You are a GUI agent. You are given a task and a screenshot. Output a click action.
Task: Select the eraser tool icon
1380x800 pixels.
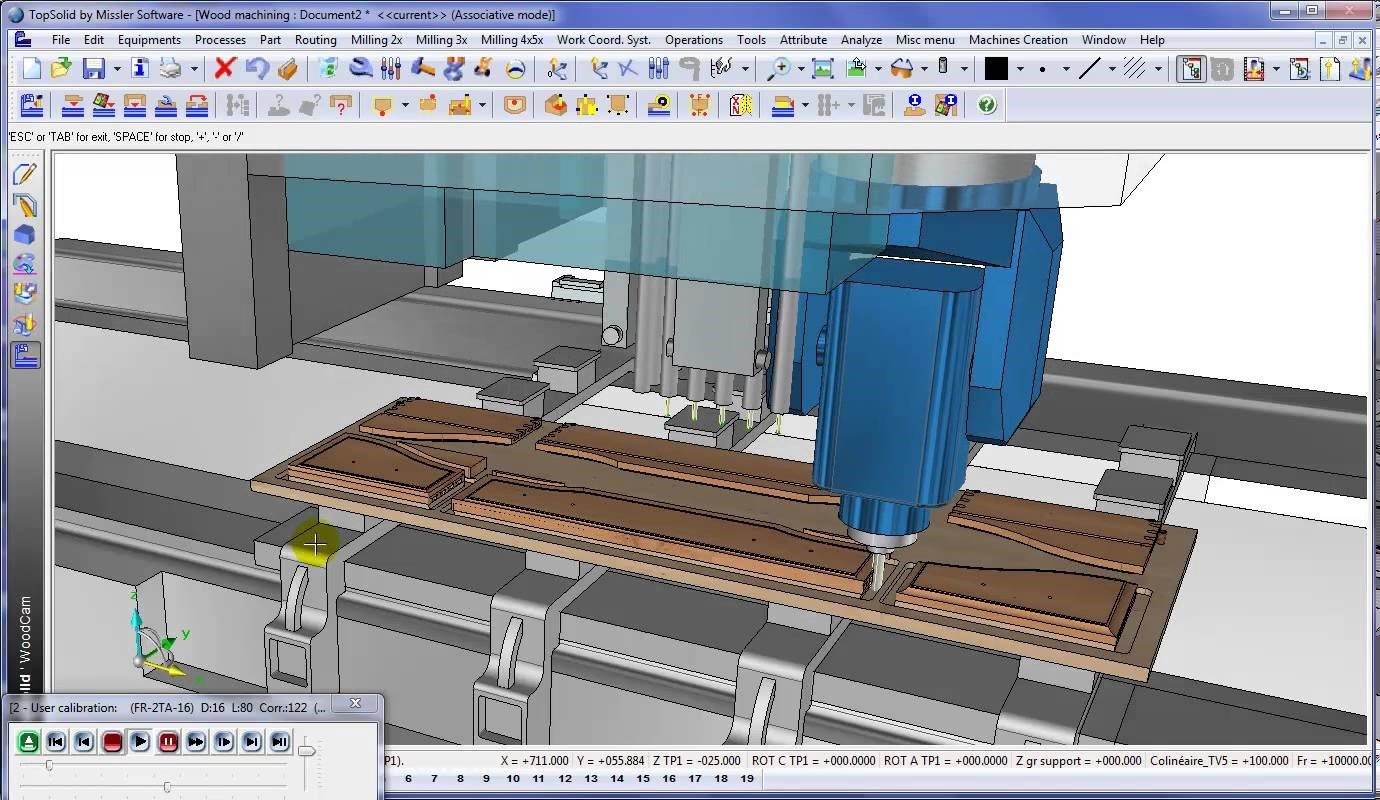(x=287, y=69)
